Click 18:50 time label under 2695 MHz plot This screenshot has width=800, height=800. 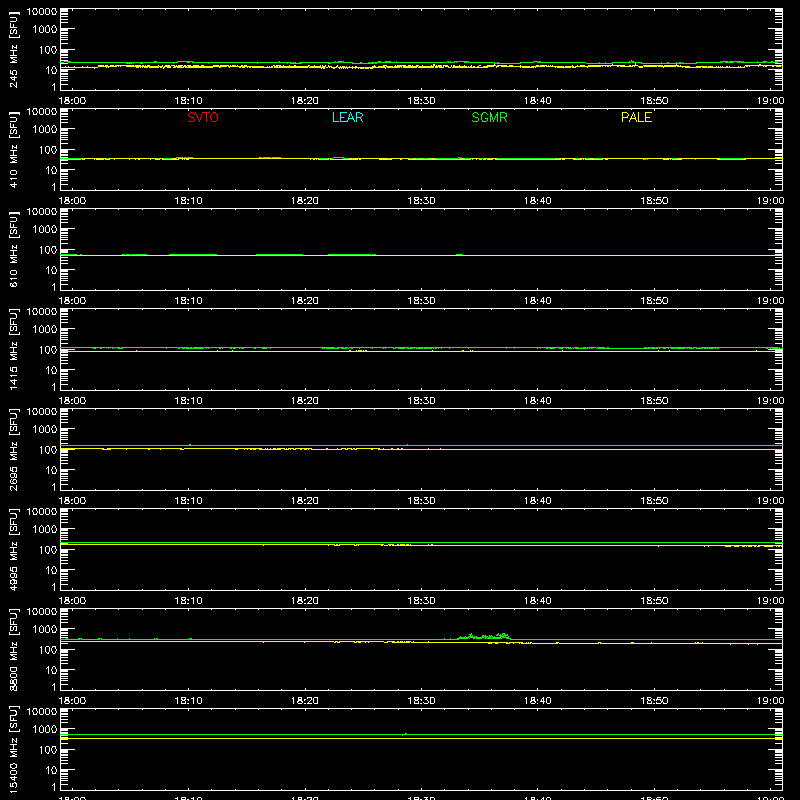(x=654, y=501)
